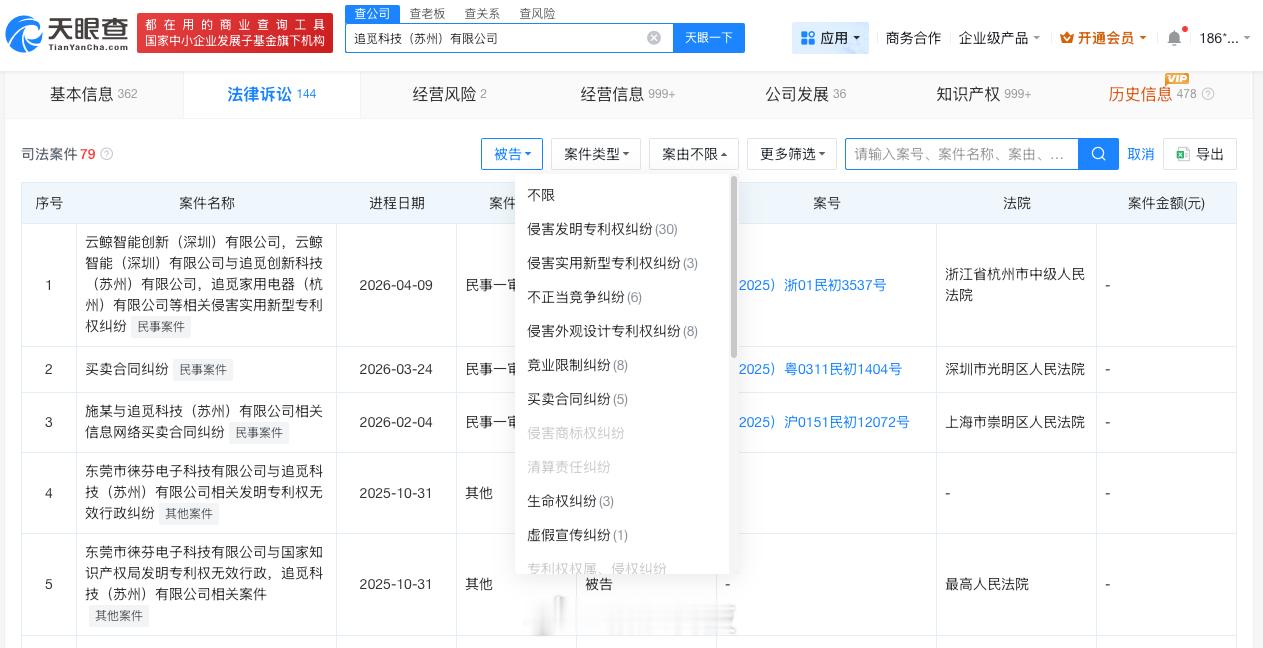Viewport: 1263px width, 648px height.
Task: Switch to the 公司发展 tab
Action: click(805, 94)
